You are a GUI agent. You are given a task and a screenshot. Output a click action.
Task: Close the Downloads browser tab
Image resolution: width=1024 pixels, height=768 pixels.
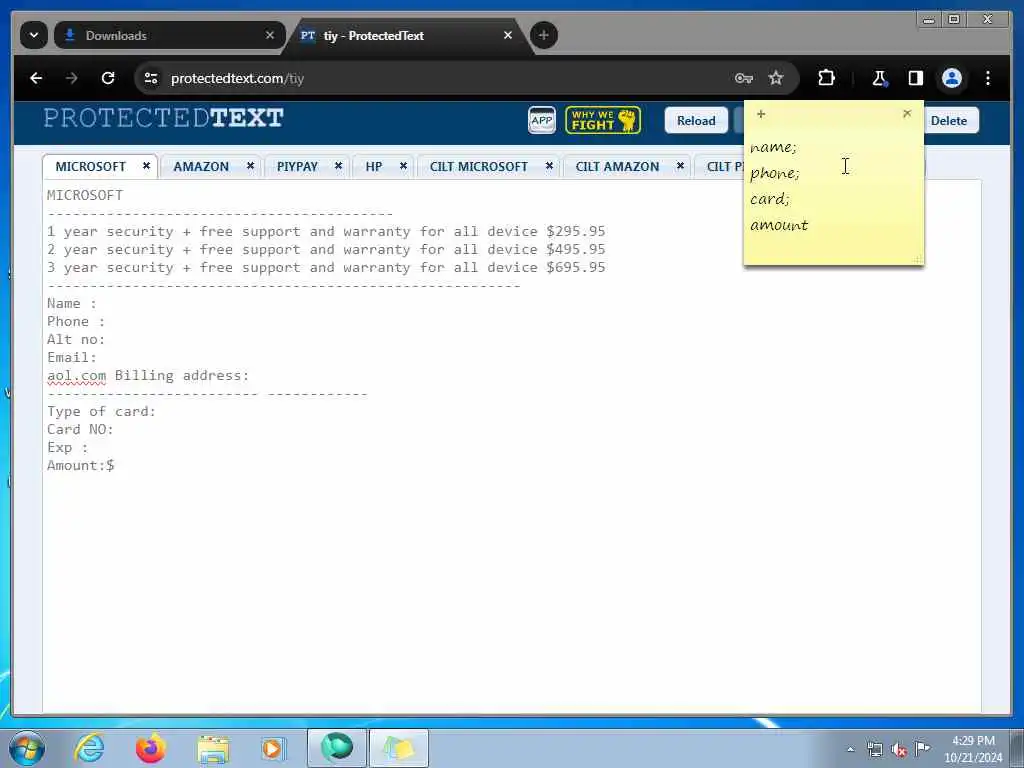270,35
